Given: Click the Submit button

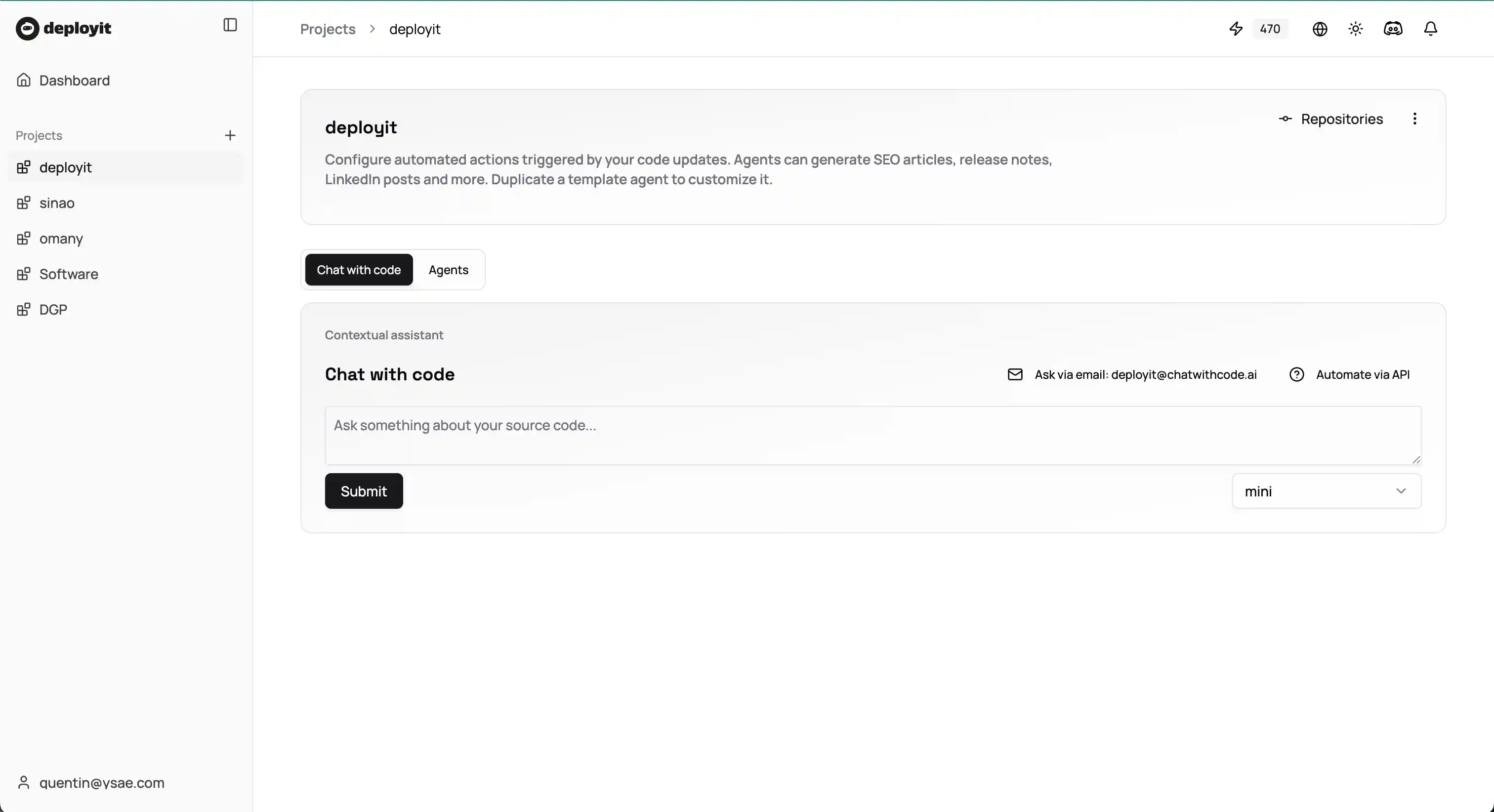Looking at the screenshot, I should point(363,490).
